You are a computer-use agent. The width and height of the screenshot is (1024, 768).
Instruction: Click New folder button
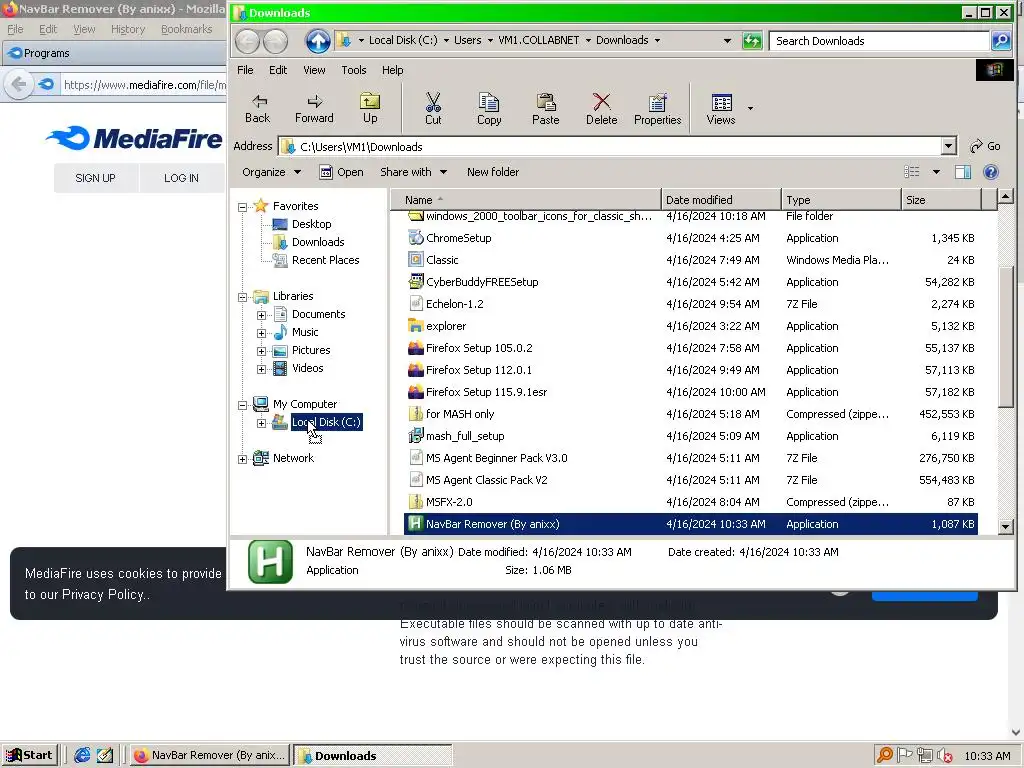(493, 172)
